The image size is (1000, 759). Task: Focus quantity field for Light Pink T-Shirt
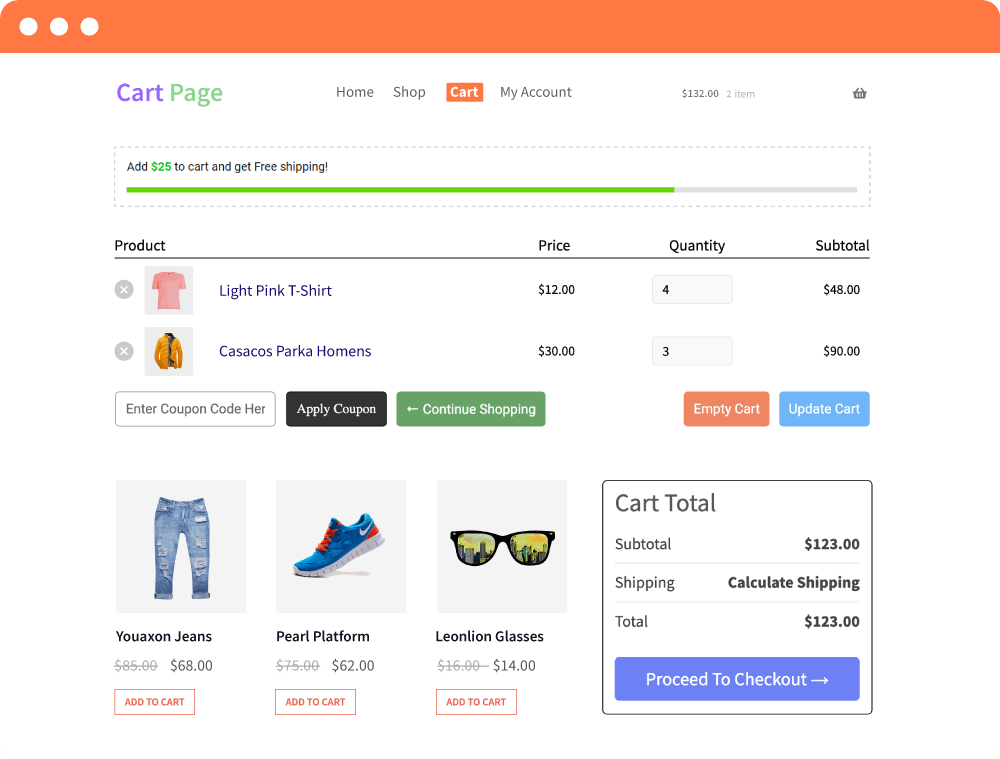pyautogui.click(x=692, y=290)
